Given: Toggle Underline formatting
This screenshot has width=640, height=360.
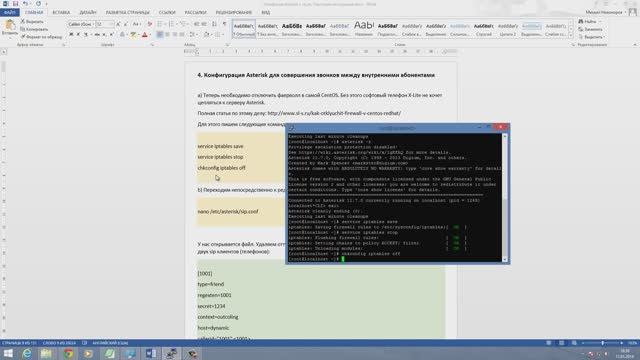Looking at the screenshot, I should (86, 35).
